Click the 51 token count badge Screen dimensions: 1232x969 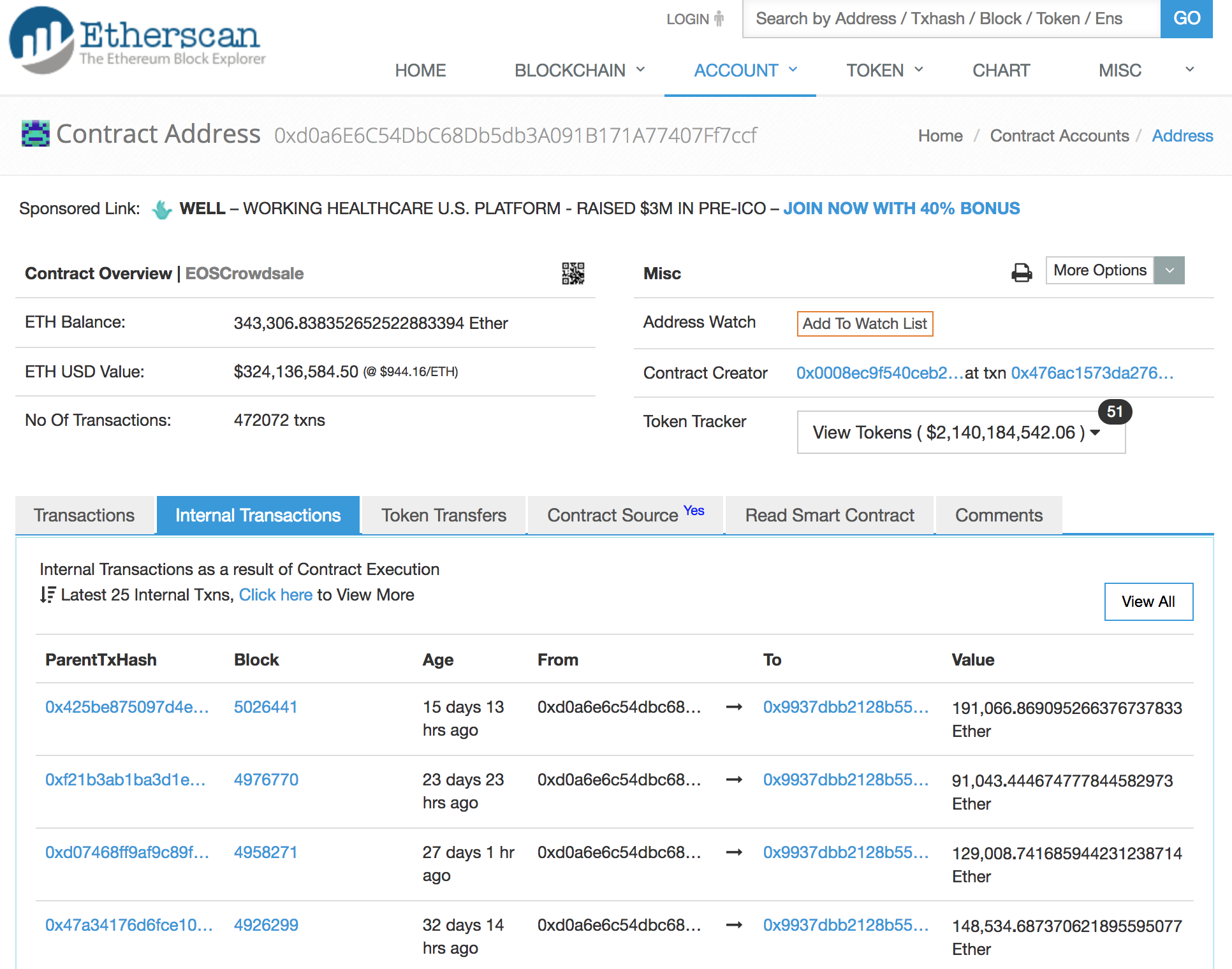(1115, 412)
